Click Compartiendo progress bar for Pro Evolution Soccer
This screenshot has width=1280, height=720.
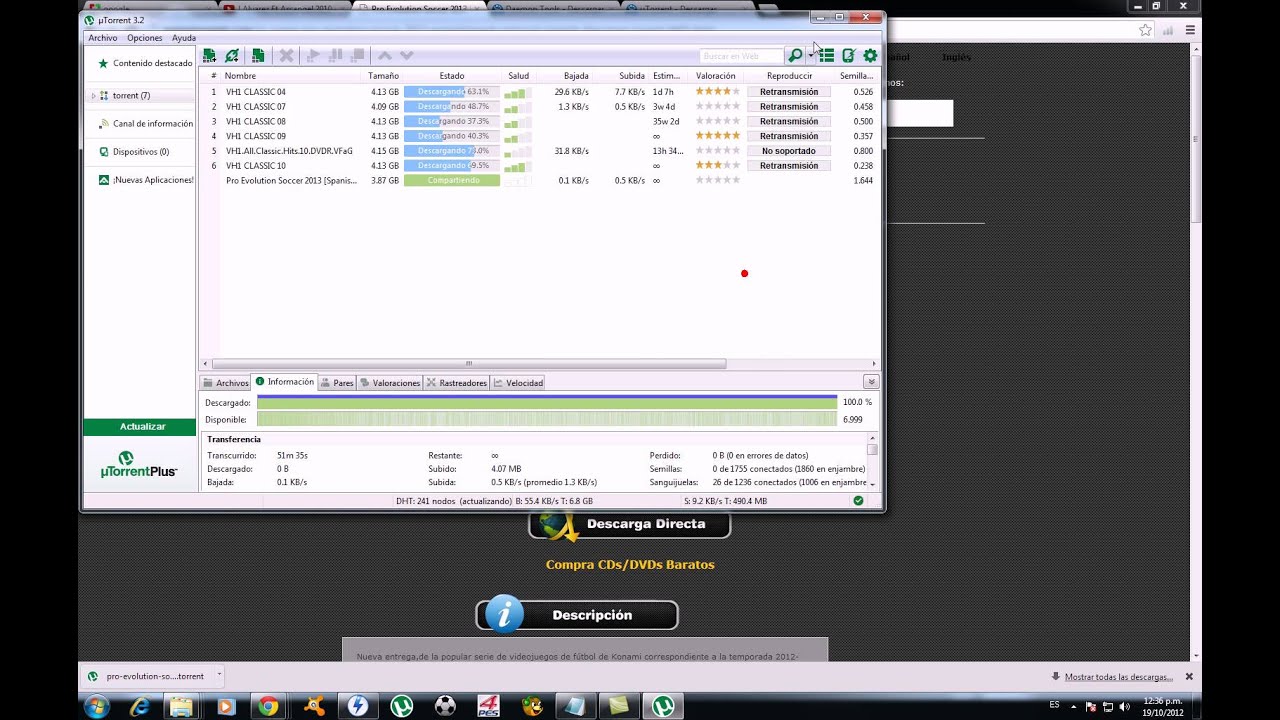pos(452,181)
